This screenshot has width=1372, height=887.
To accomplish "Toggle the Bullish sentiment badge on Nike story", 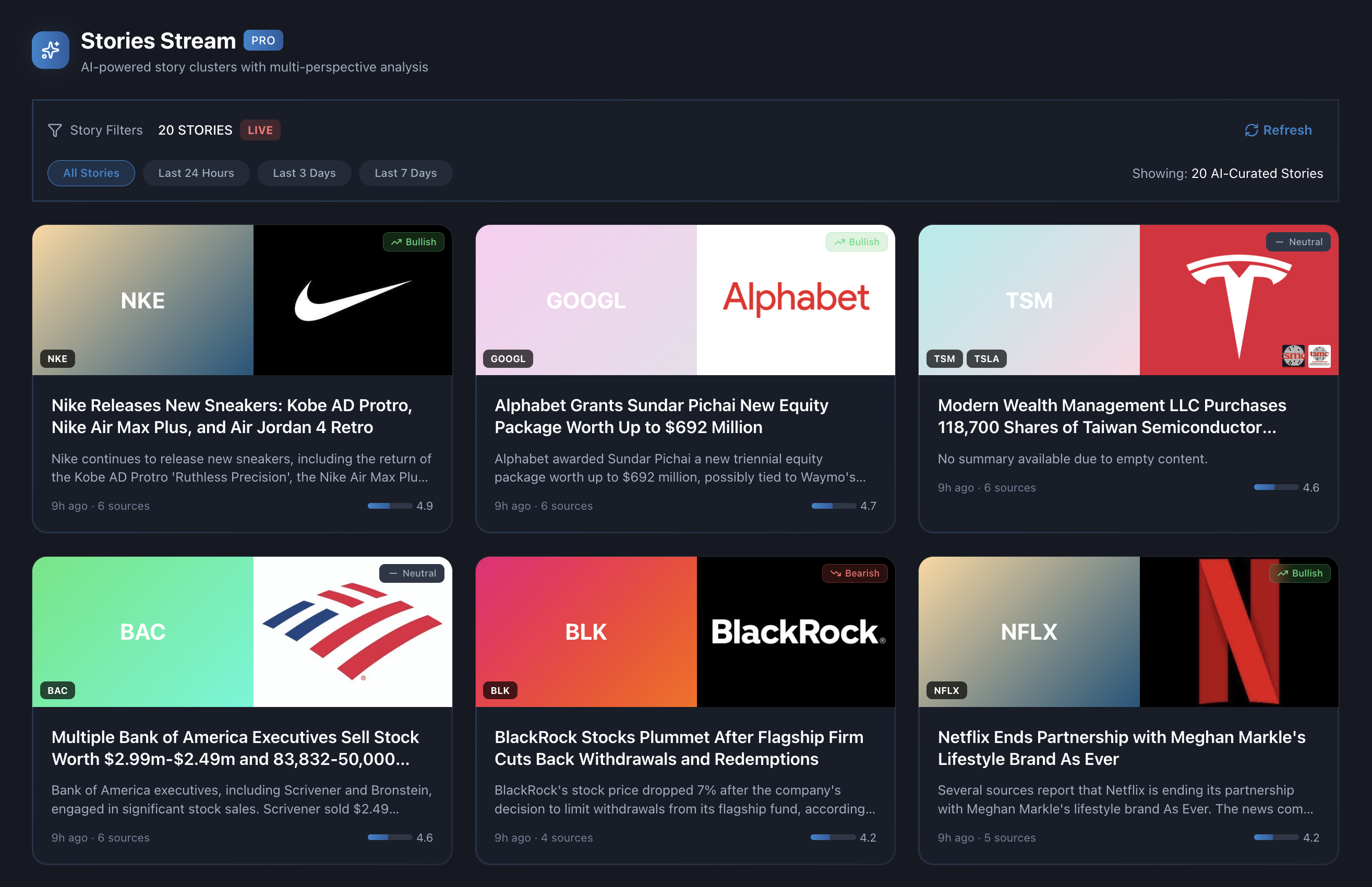I will point(414,242).
